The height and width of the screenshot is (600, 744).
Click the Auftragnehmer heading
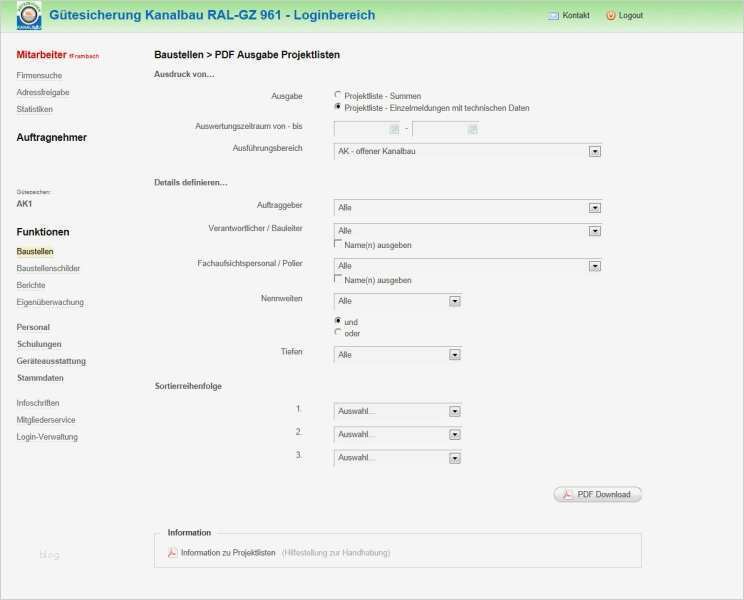point(52,138)
